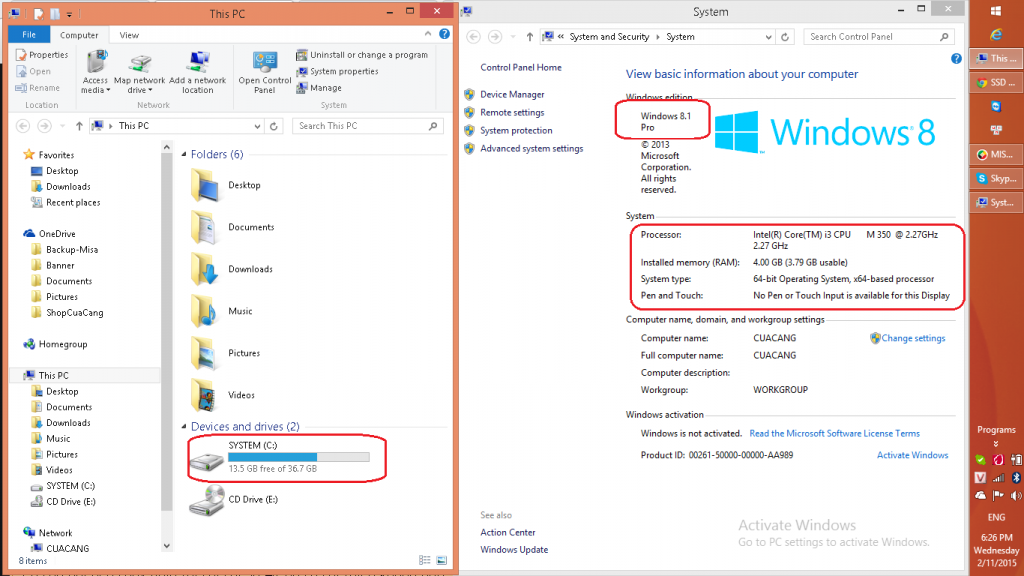The image size is (1024, 576).
Task: Select CUACANG under Network in navigation pane
Action: (x=60, y=549)
